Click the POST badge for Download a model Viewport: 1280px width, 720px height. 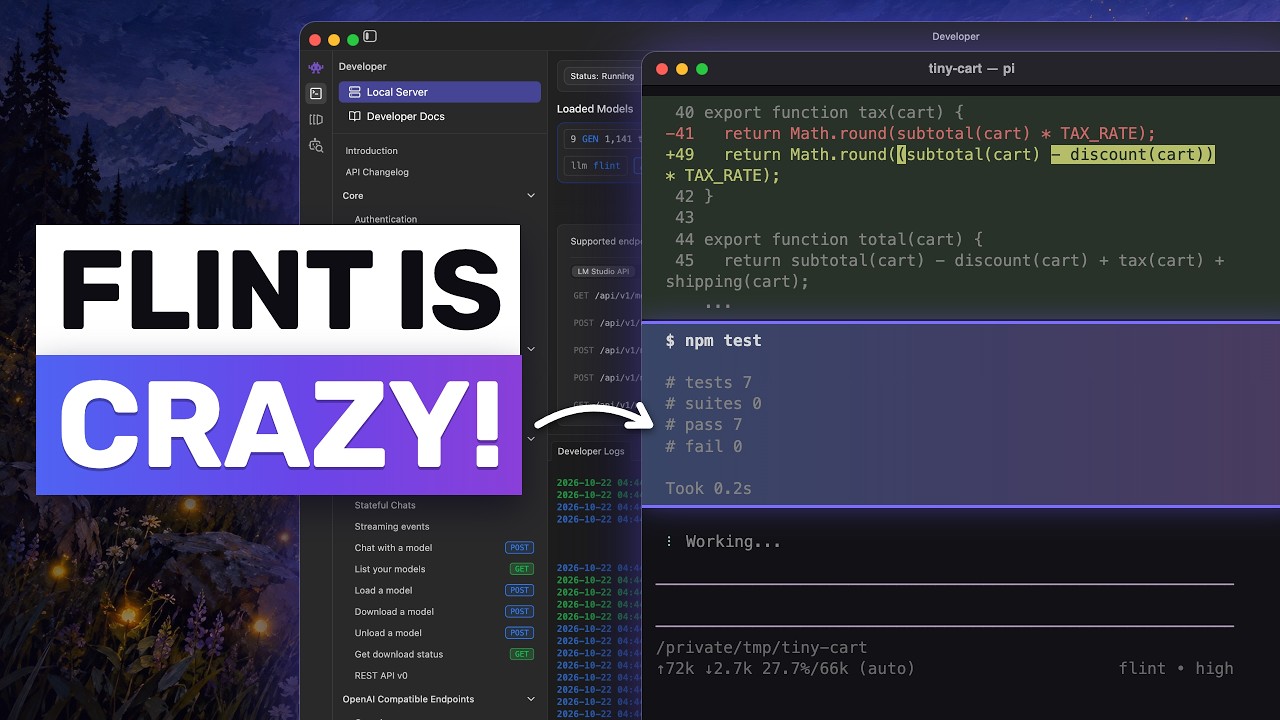[x=519, y=612]
